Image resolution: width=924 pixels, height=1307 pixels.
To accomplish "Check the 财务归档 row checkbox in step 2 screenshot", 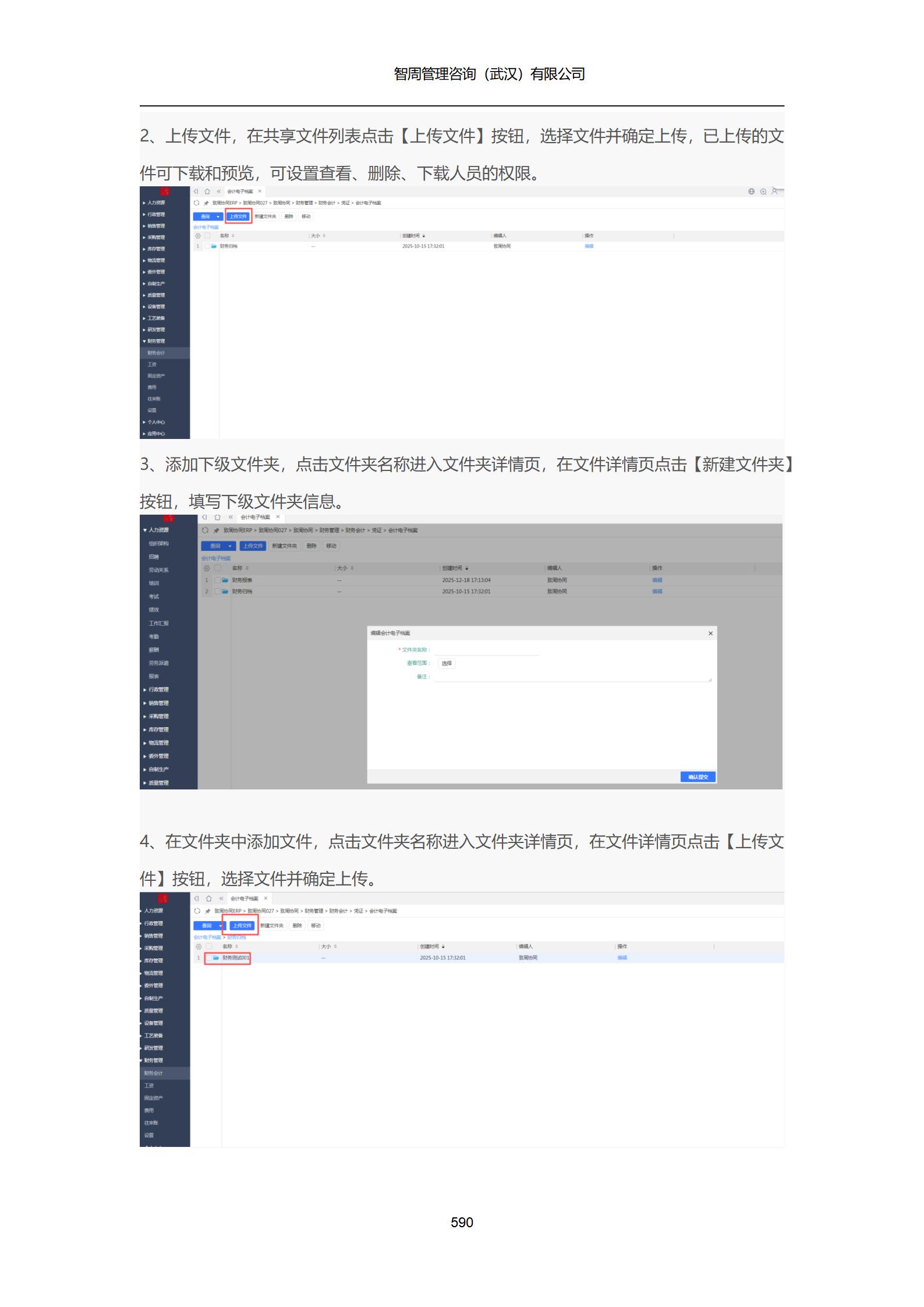I will point(207,246).
